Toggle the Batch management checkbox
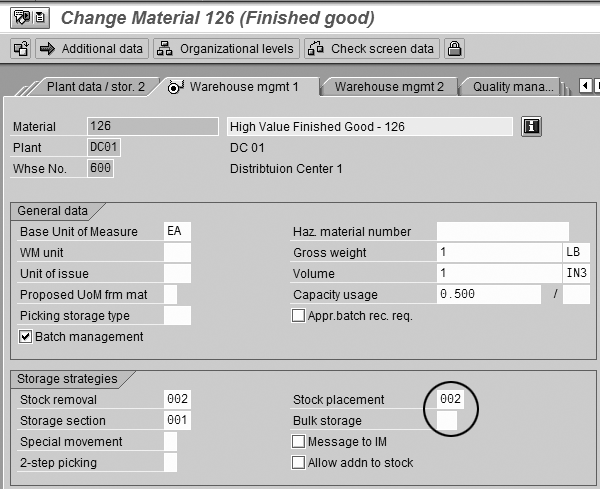The image size is (600, 489). (26, 337)
